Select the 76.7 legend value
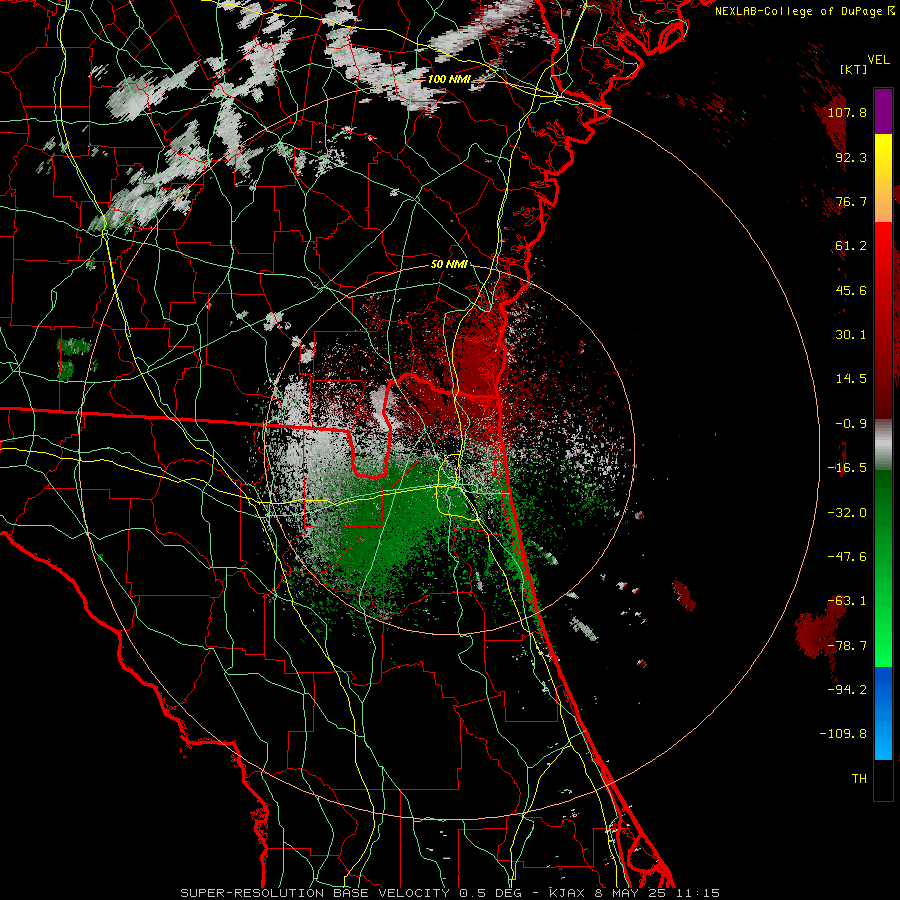The height and width of the screenshot is (900, 900). 851,201
